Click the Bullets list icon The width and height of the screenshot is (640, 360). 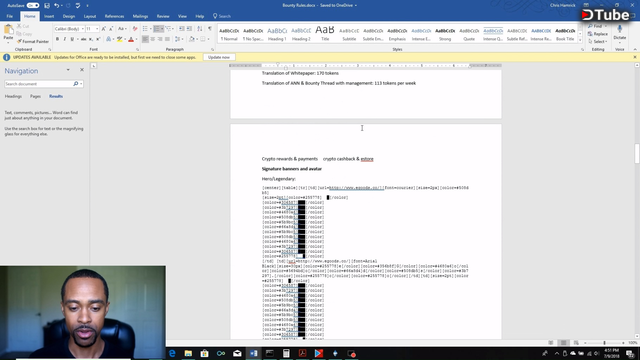point(145,29)
